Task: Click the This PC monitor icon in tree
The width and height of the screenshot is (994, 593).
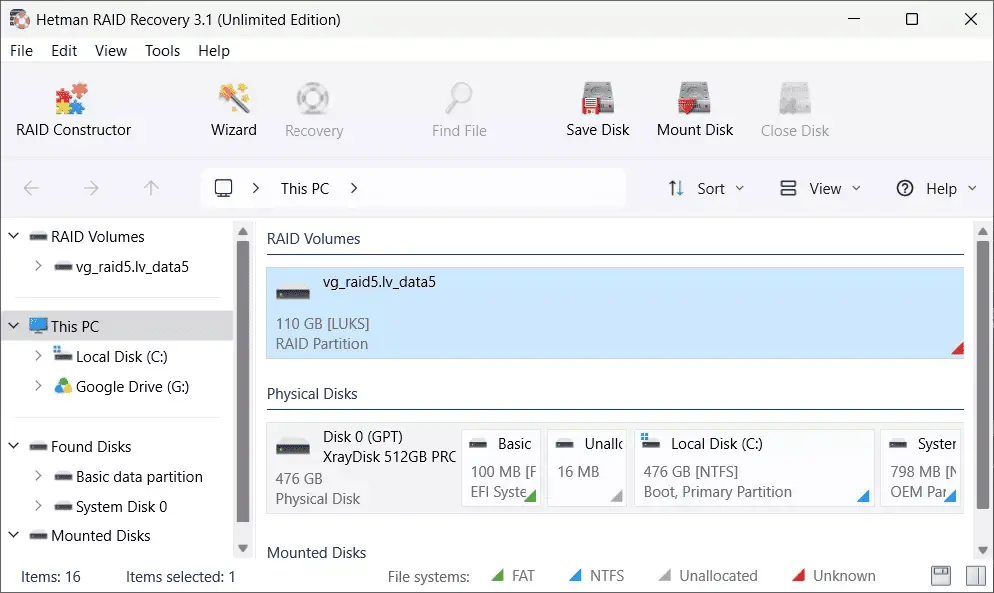Action: coord(38,325)
